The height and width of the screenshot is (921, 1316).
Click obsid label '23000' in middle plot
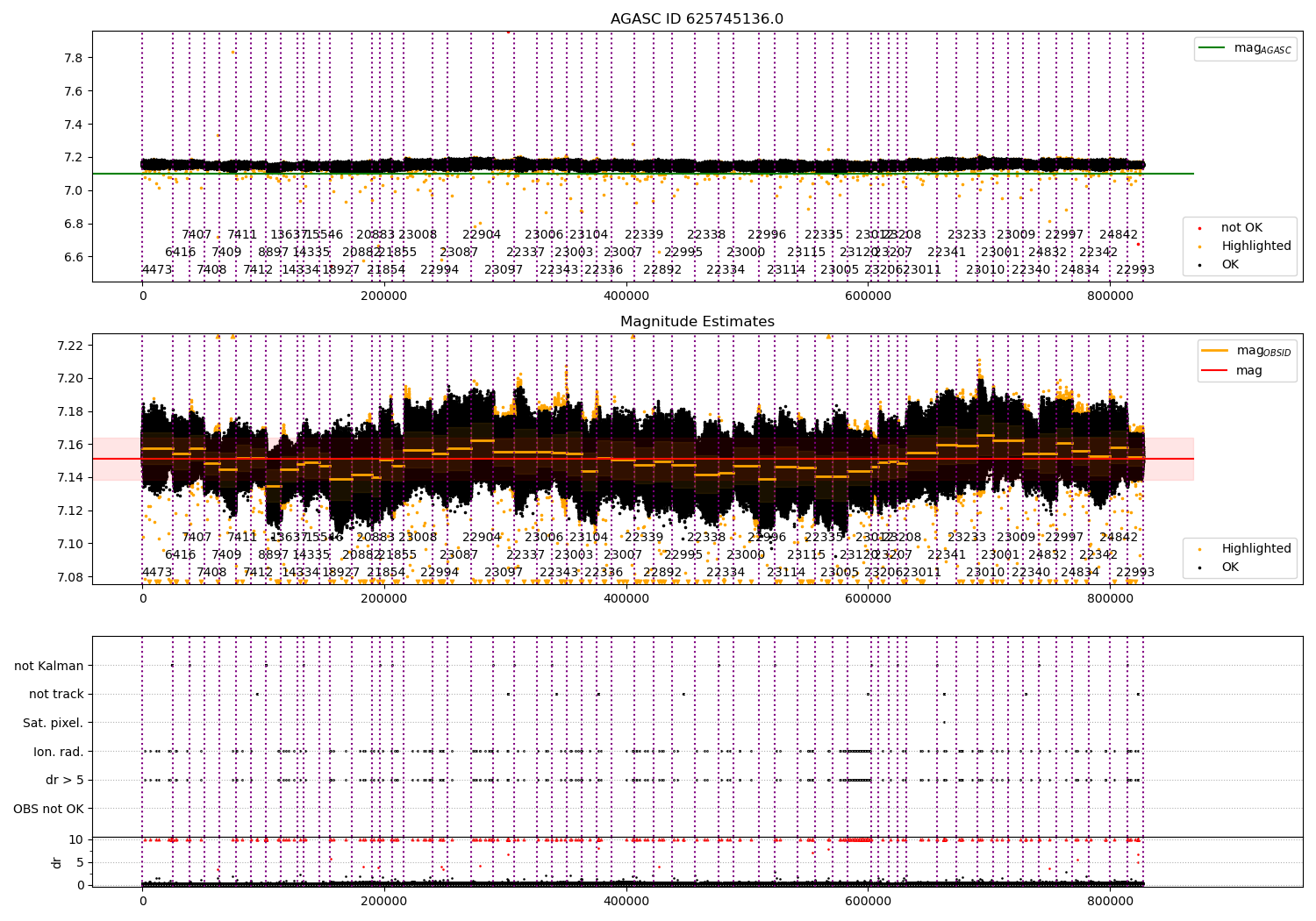coord(746,555)
